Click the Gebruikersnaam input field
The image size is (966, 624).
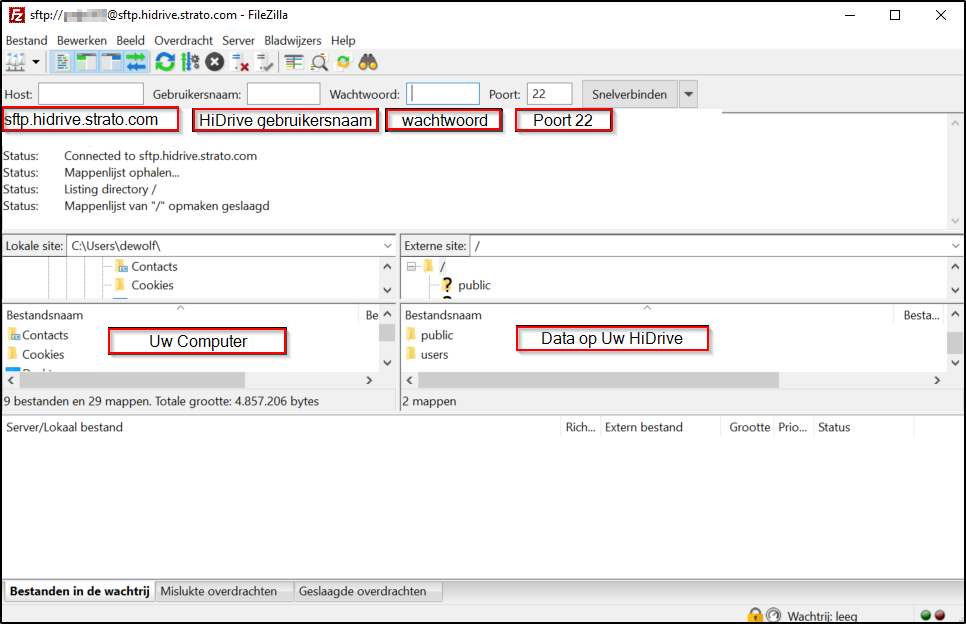283,94
